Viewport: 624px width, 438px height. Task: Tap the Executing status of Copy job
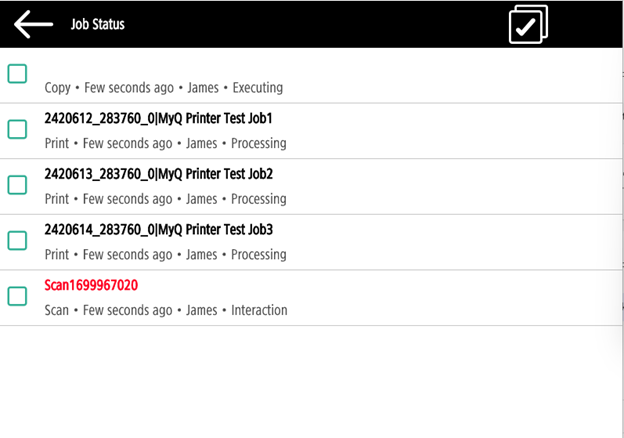tap(256, 88)
